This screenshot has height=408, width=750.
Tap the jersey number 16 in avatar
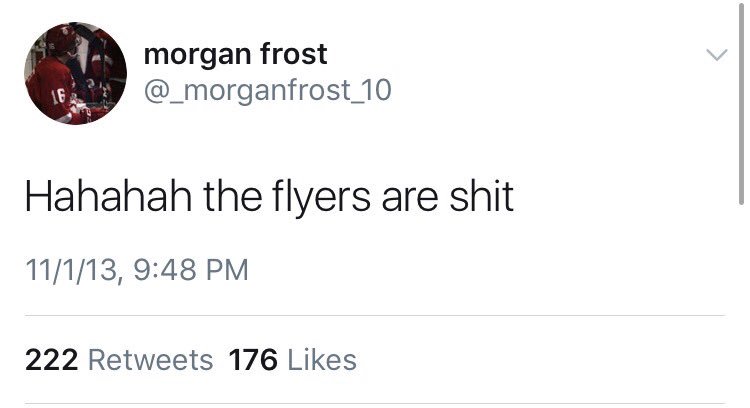(x=58, y=97)
